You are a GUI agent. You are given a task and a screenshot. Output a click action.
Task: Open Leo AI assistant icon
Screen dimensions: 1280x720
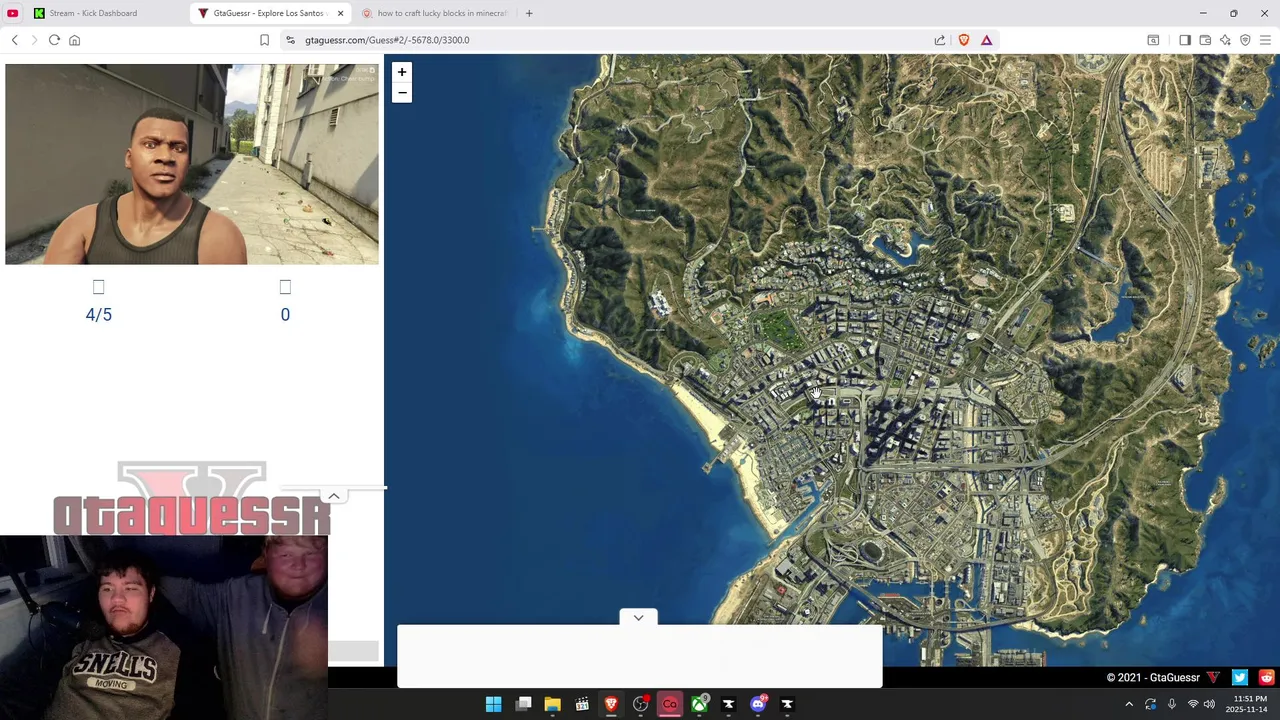[x=1225, y=40]
